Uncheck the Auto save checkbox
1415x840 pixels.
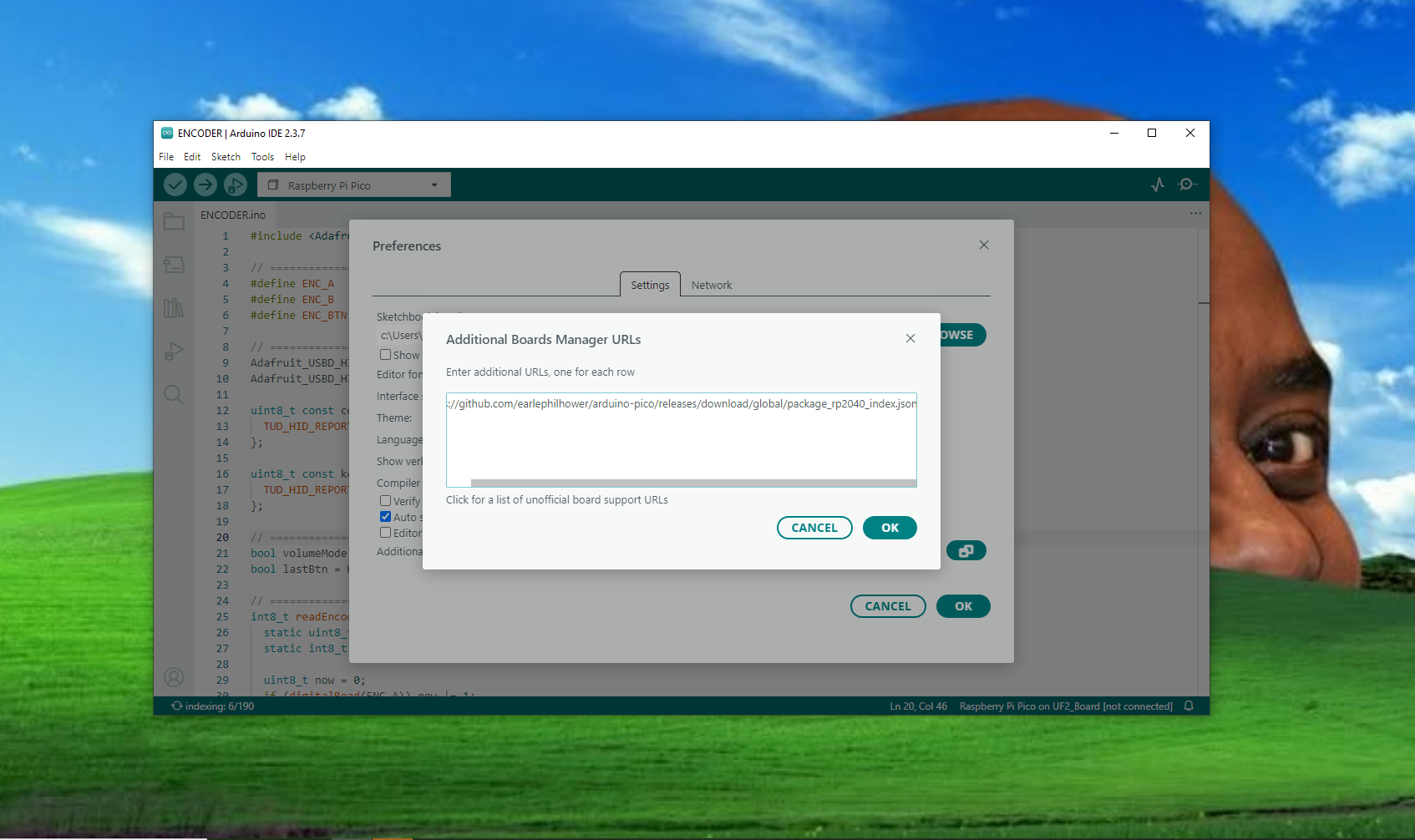pos(386,517)
